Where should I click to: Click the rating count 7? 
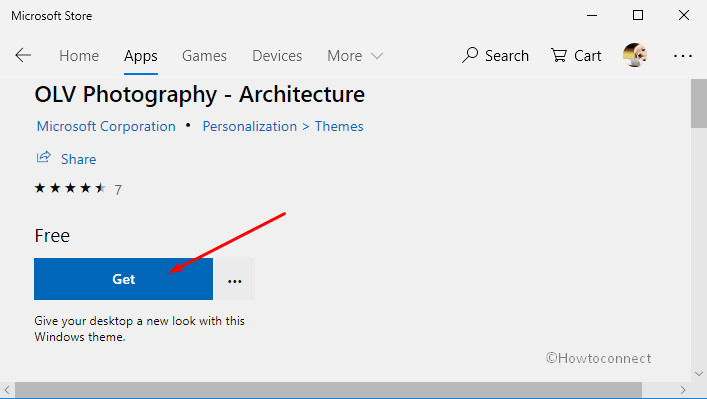pyautogui.click(x=118, y=189)
